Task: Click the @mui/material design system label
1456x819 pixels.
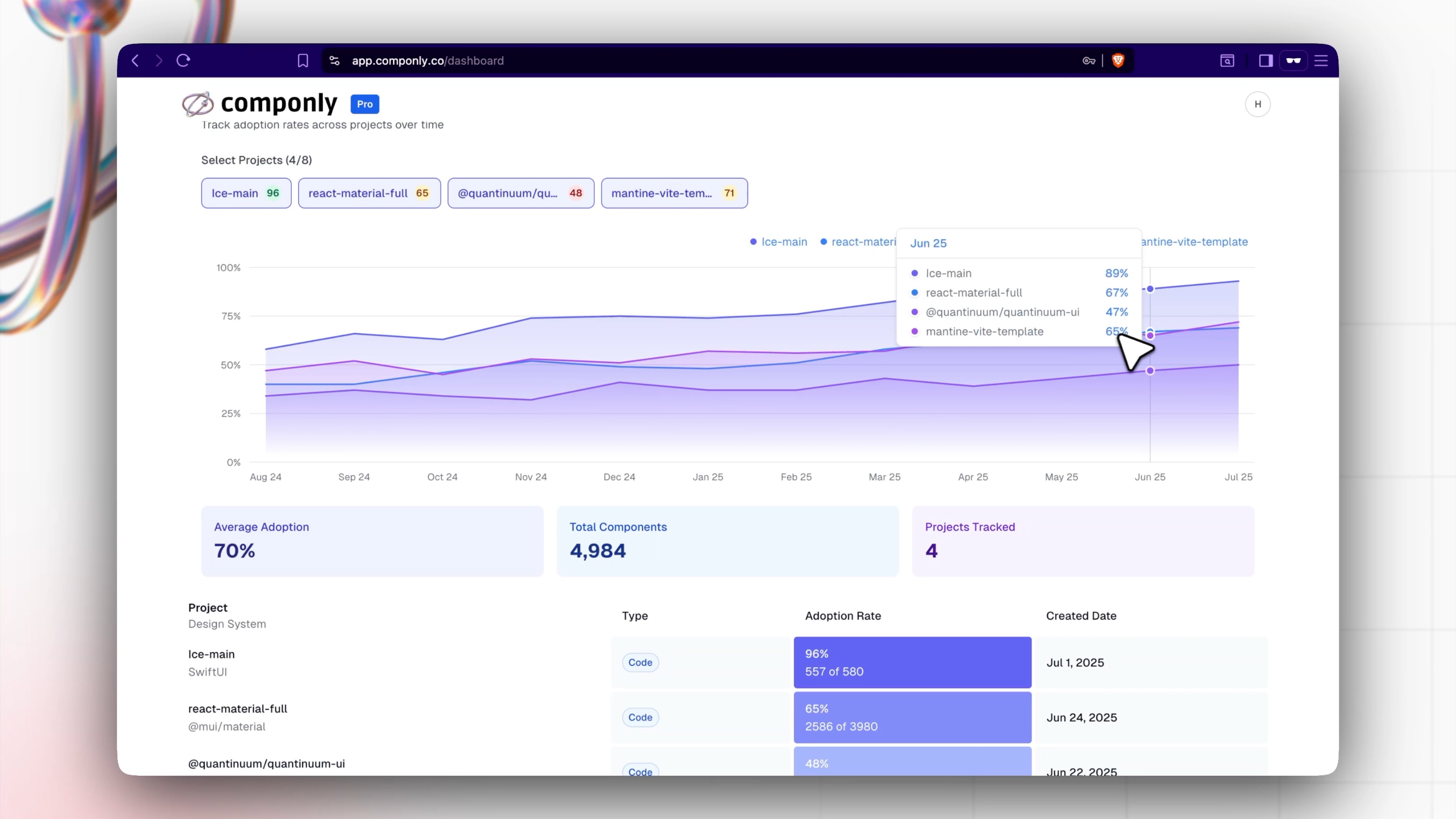Action: pos(227,727)
